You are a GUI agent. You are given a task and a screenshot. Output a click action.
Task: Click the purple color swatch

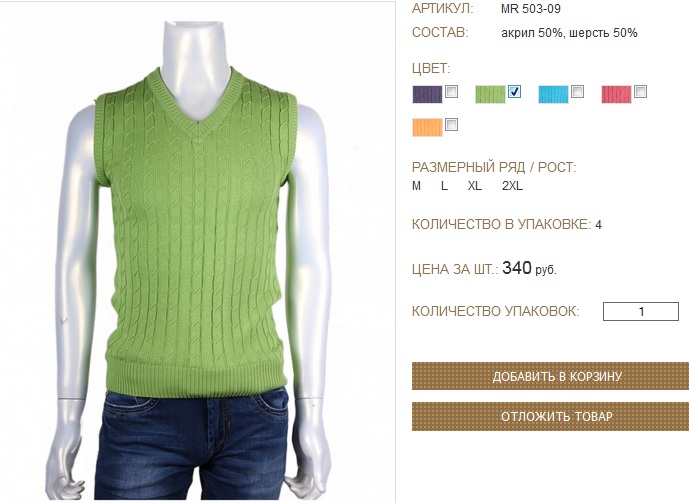[x=428, y=94]
